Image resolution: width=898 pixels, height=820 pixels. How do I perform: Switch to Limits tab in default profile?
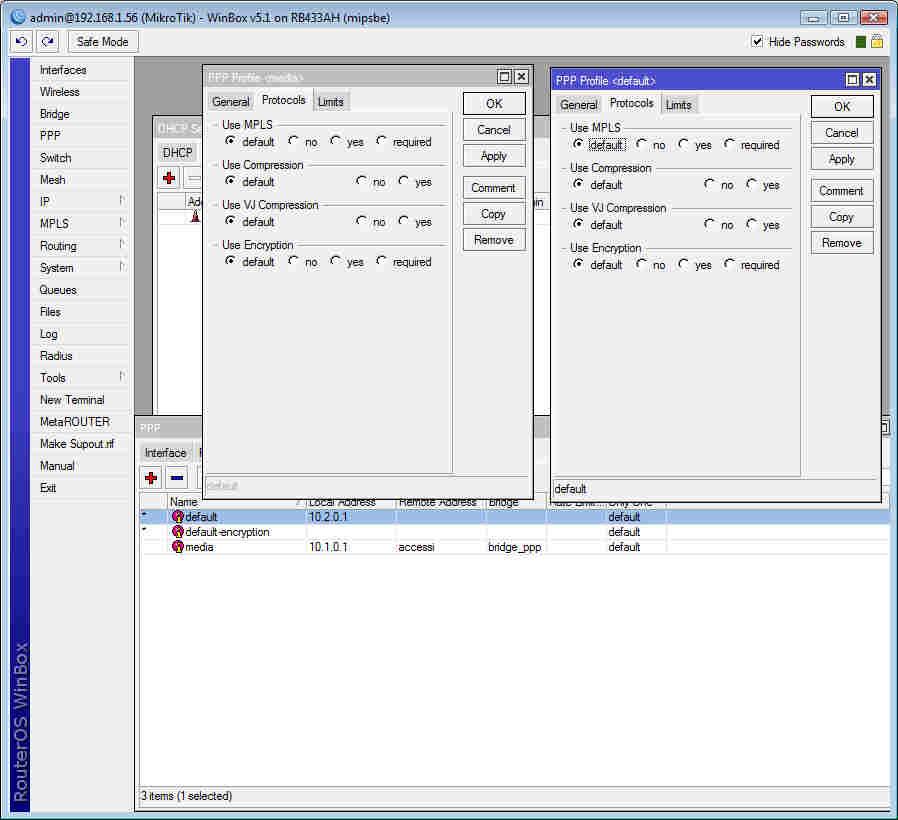679,105
